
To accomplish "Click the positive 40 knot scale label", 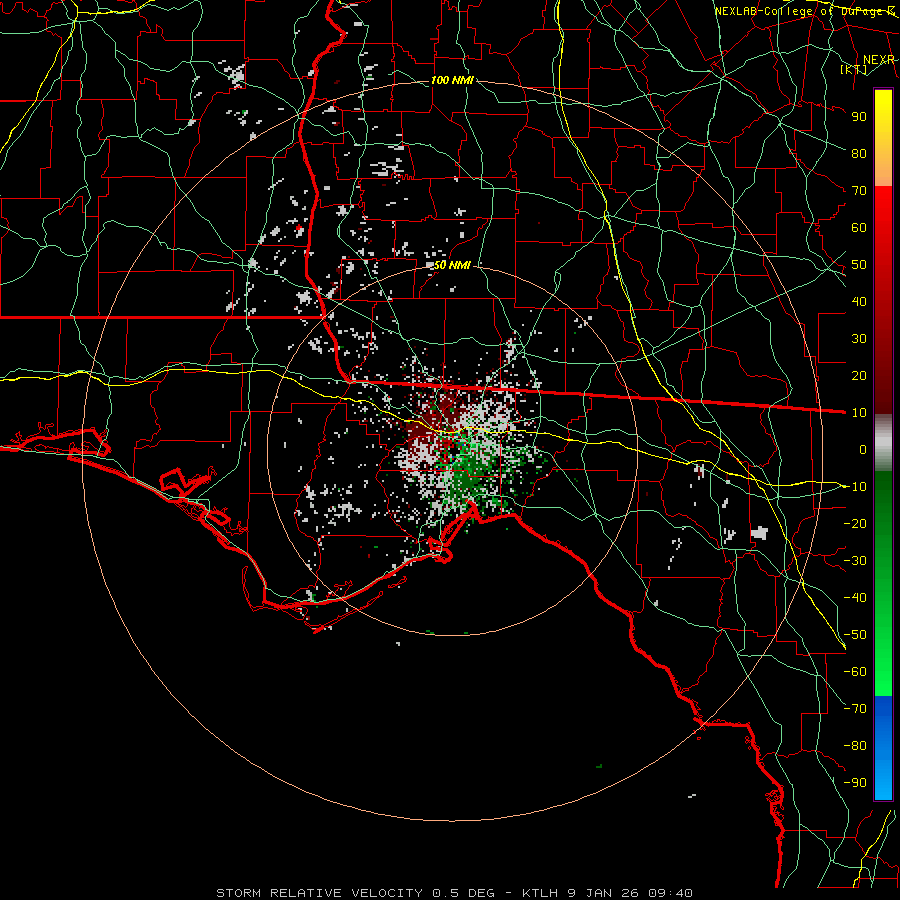I will click(859, 301).
